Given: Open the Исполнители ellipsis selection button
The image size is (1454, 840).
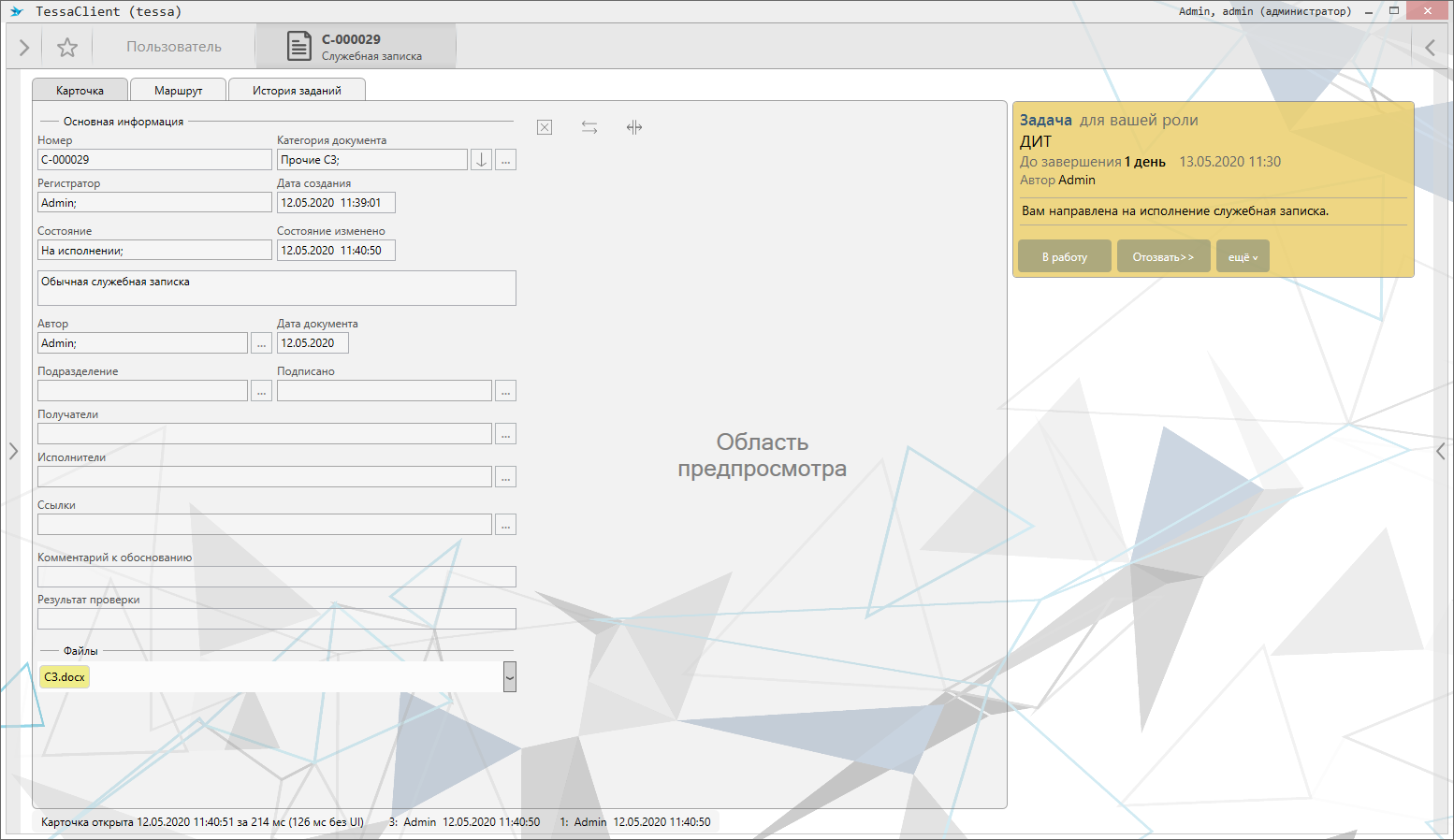Looking at the screenshot, I should [505, 477].
